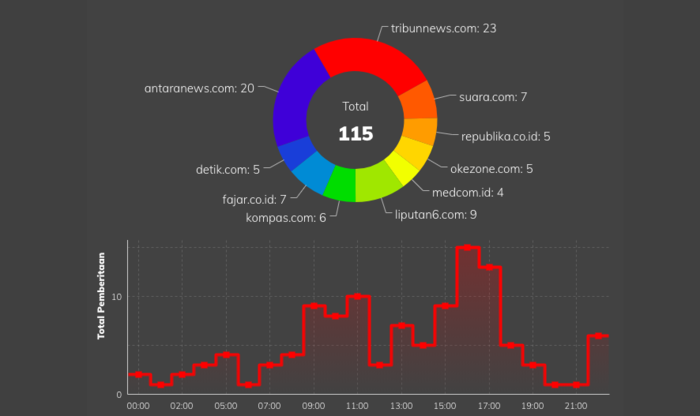Click the 'kompas.com: 6' label

click(286, 218)
